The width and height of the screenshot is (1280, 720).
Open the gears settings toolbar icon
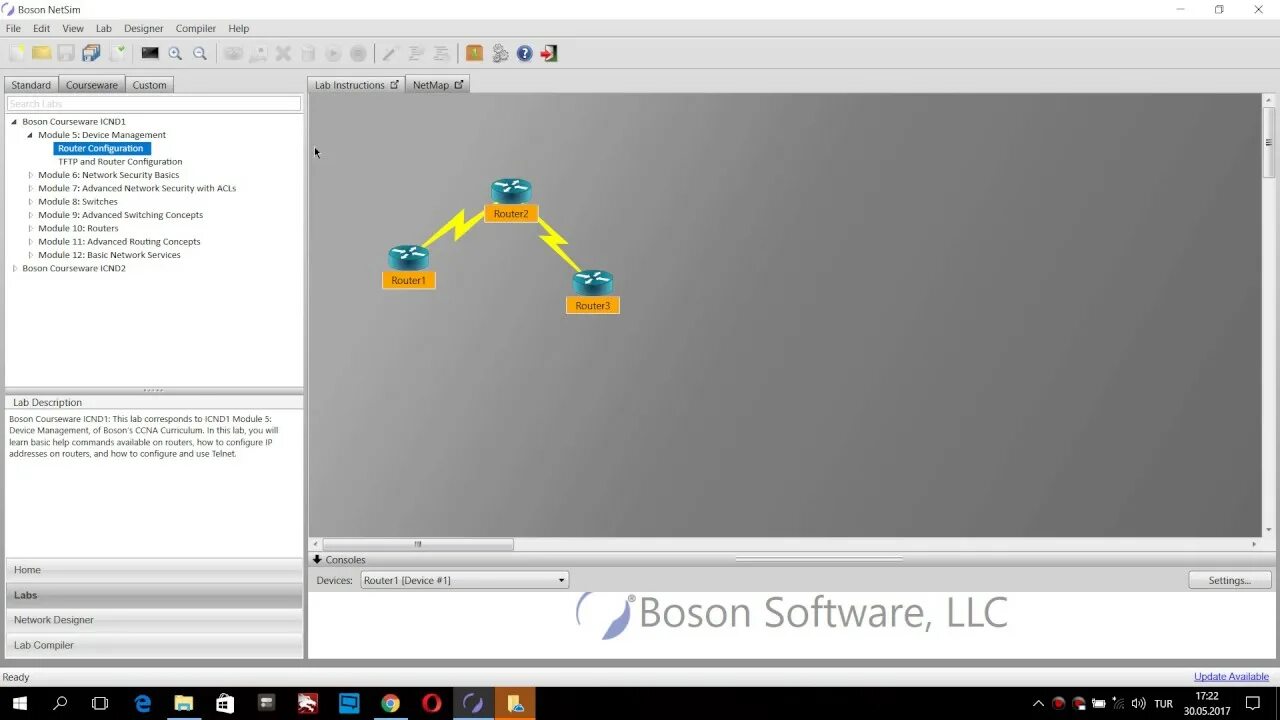[x=500, y=53]
